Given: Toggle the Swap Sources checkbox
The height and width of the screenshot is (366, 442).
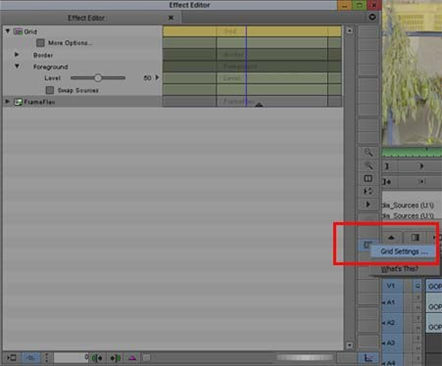Looking at the screenshot, I should click(50, 90).
